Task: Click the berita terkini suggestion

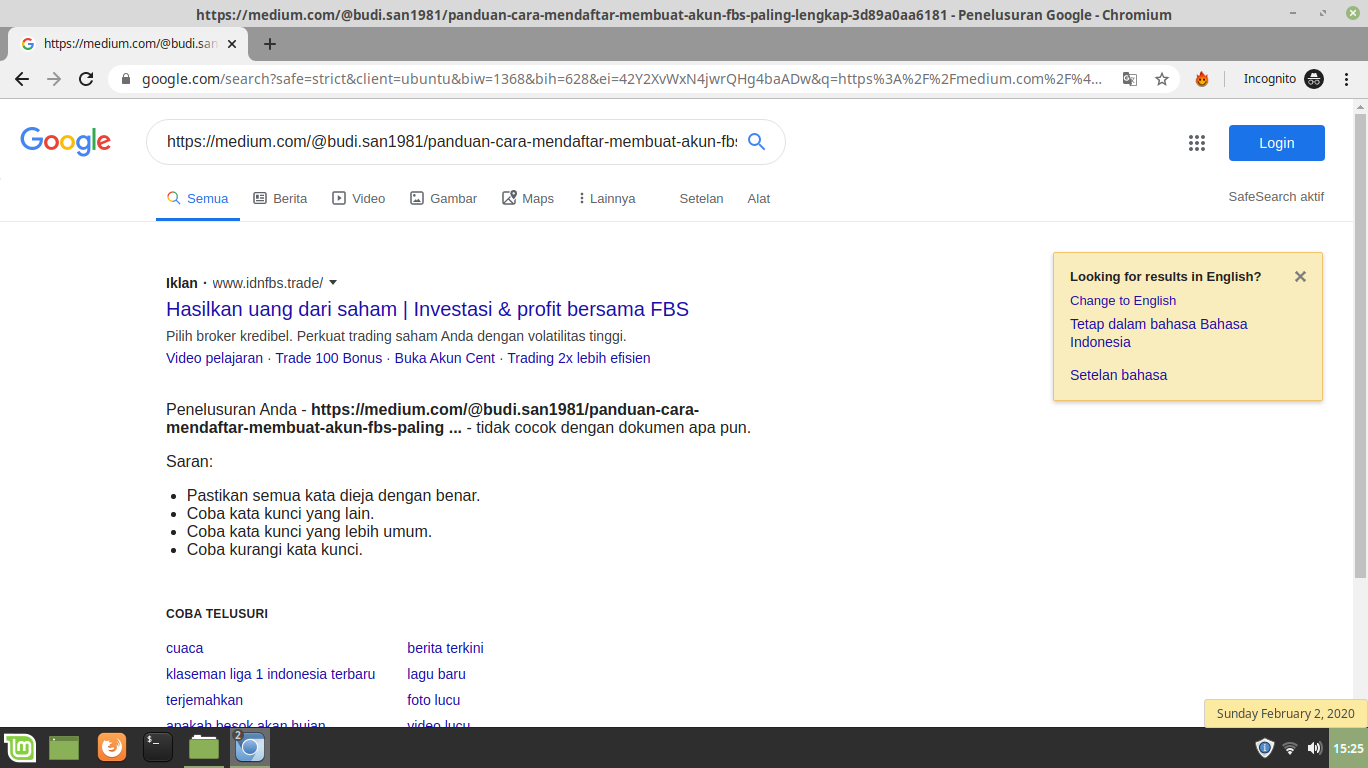Action: click(x=445, y=648)
